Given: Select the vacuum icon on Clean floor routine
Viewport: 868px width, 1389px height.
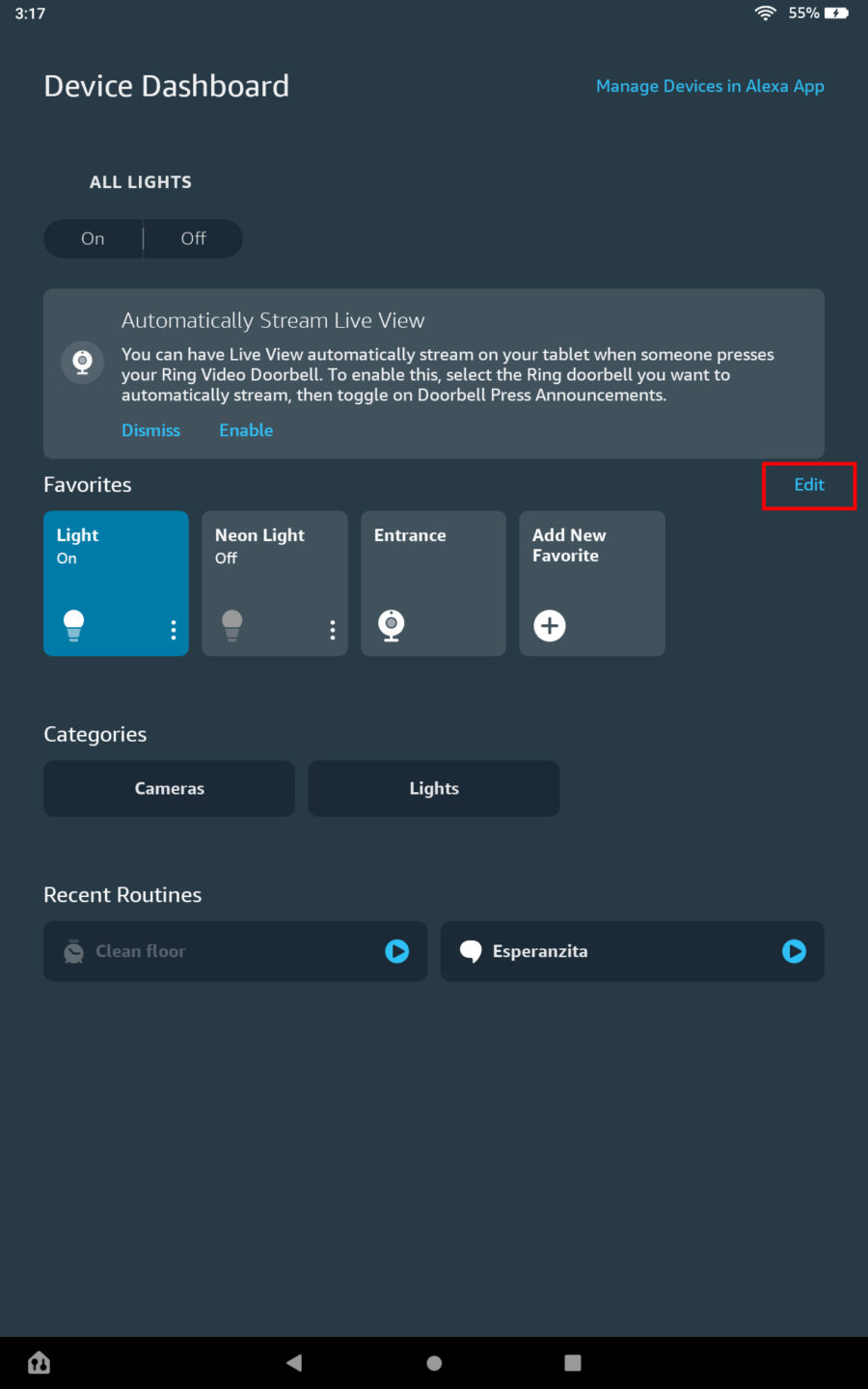Looking at the screenshot, I should click(x=73, y=950).
